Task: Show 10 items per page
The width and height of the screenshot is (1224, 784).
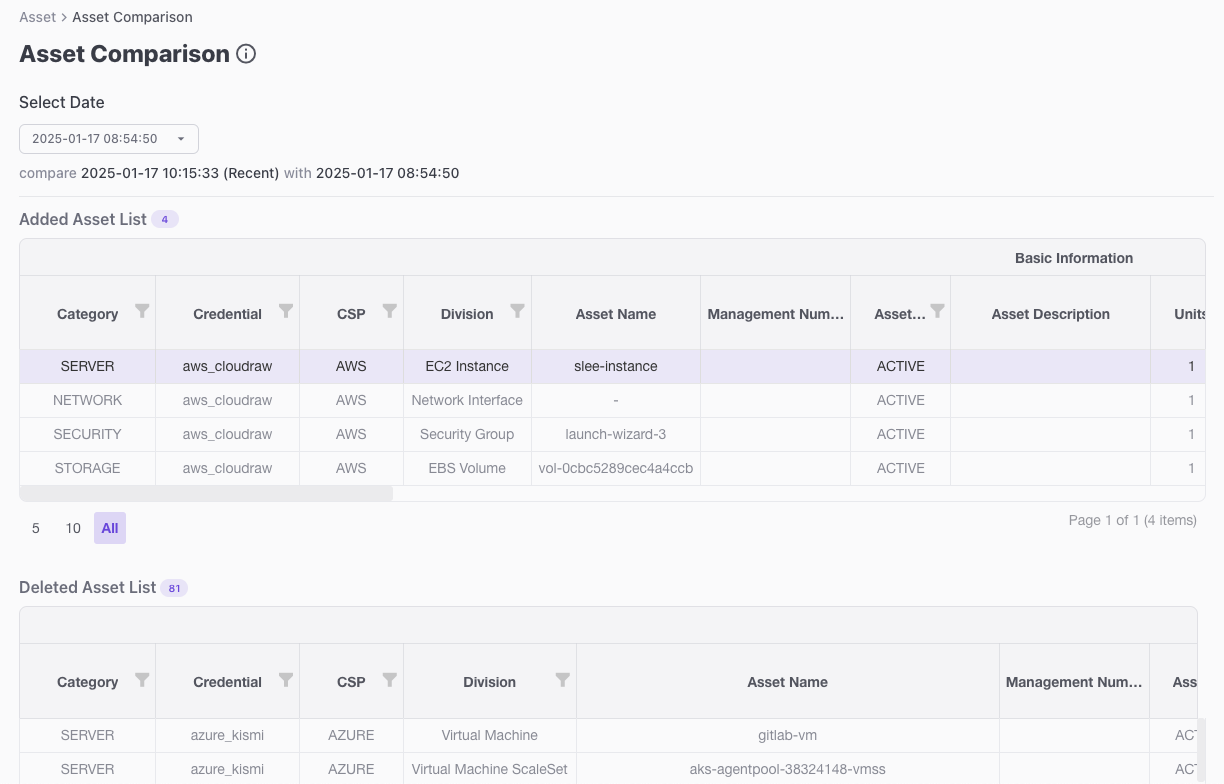Action: click(73, 528)
